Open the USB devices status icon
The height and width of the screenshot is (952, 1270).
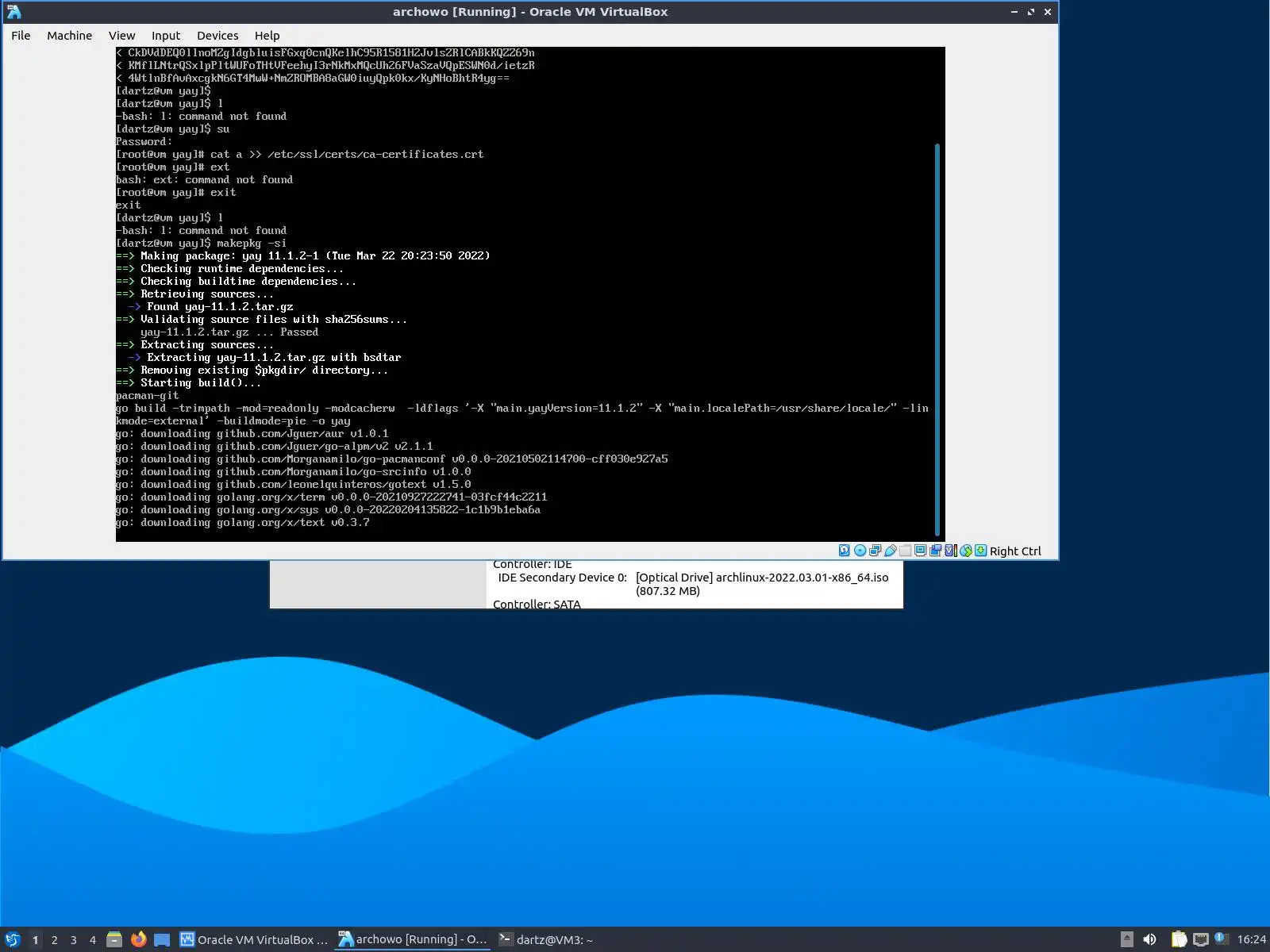click(890, 551)
